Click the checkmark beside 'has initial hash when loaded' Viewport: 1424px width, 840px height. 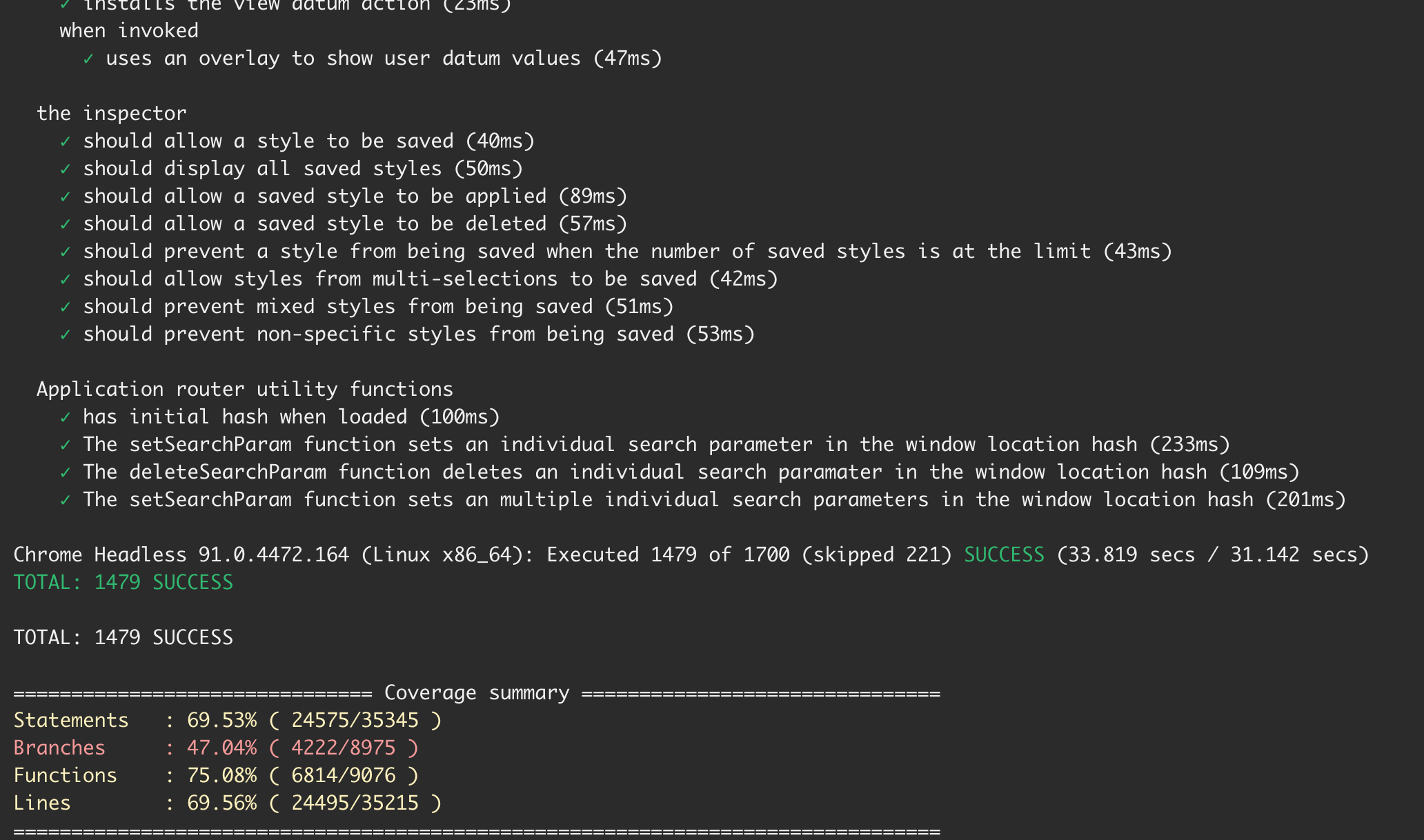tap(66, 417)
